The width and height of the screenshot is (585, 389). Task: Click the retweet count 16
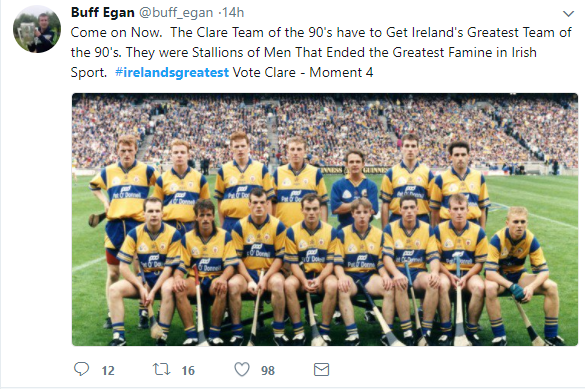tap(188, 370)
